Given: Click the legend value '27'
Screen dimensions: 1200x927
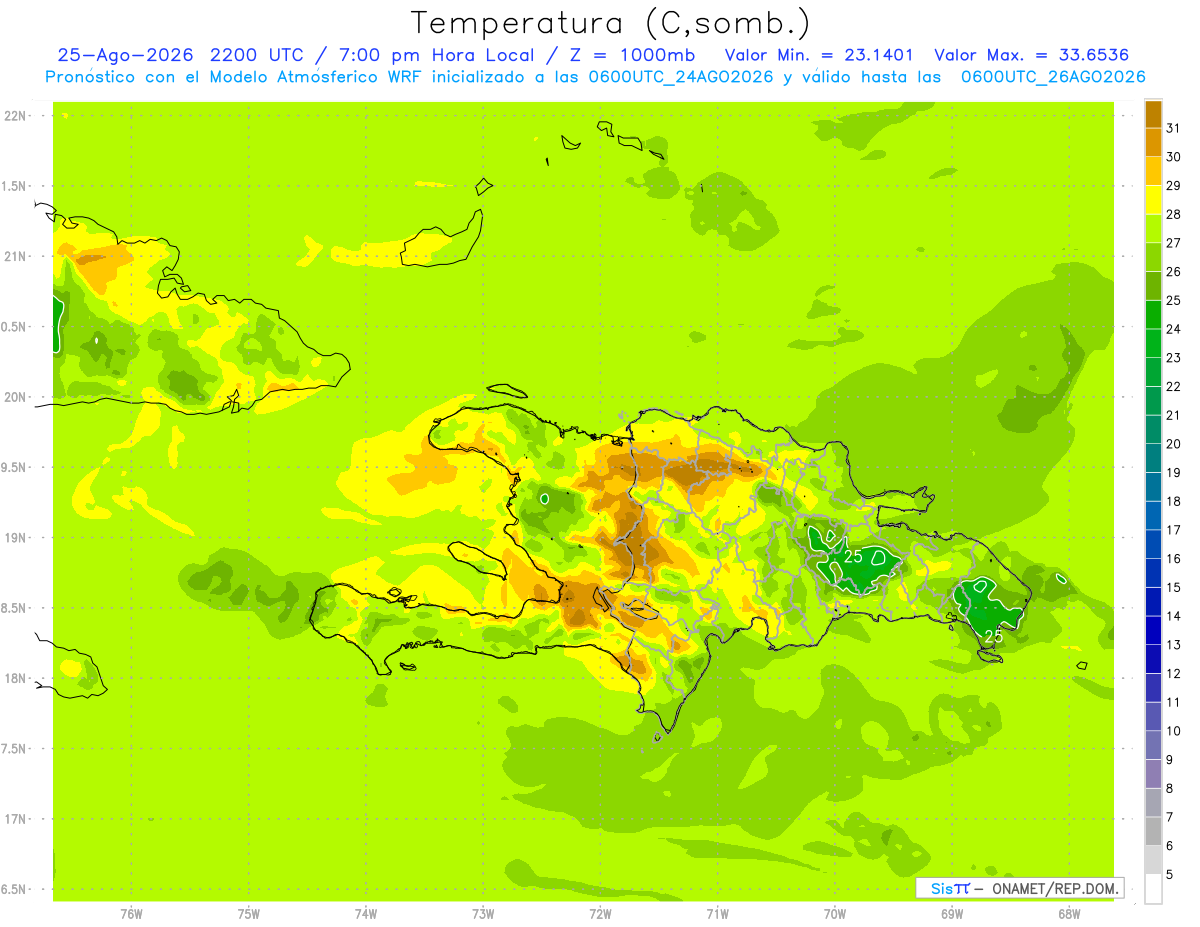Looking at the screenshot, I should (x=1174, y=242).
